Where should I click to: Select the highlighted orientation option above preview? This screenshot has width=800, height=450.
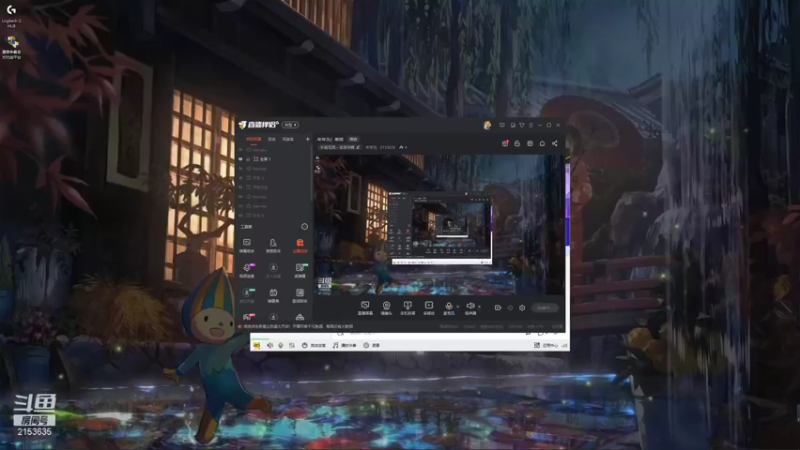(353, 139)
